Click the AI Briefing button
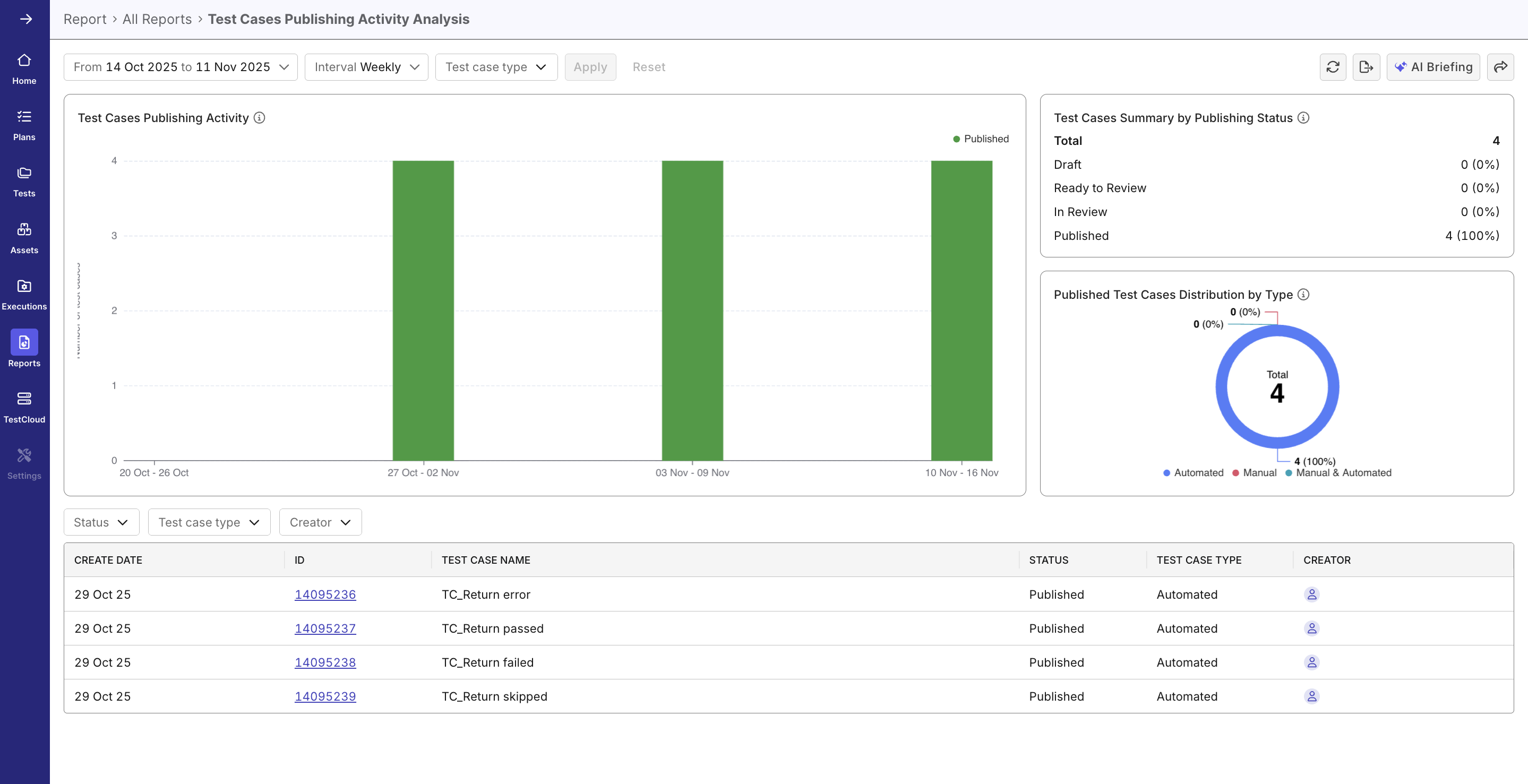The width and height of the screenshot is (1528, 784). point(1433,67)
